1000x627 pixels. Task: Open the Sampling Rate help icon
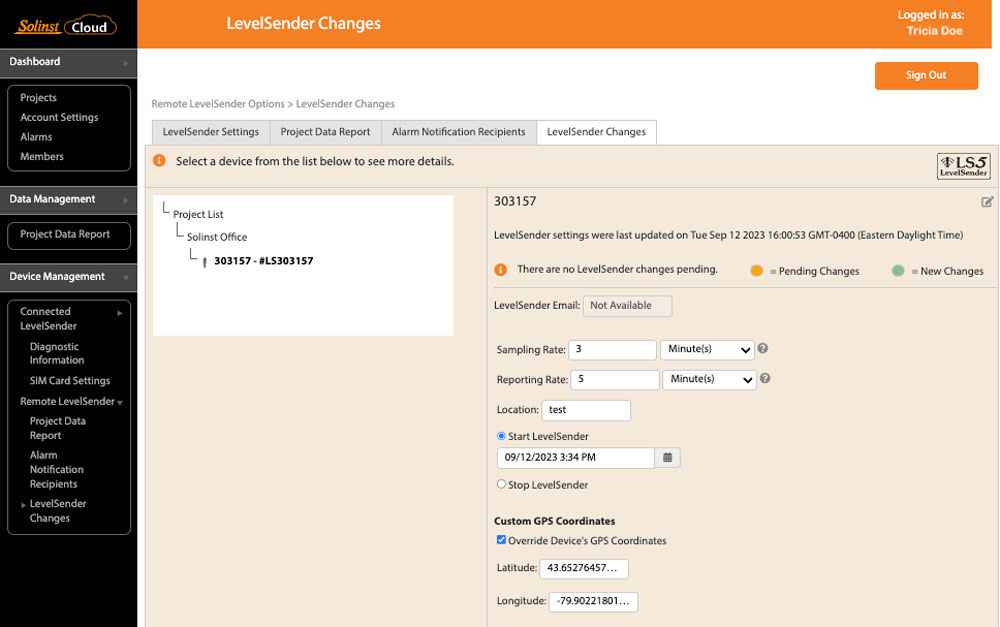pyautogui.click(x=764, y=349)
